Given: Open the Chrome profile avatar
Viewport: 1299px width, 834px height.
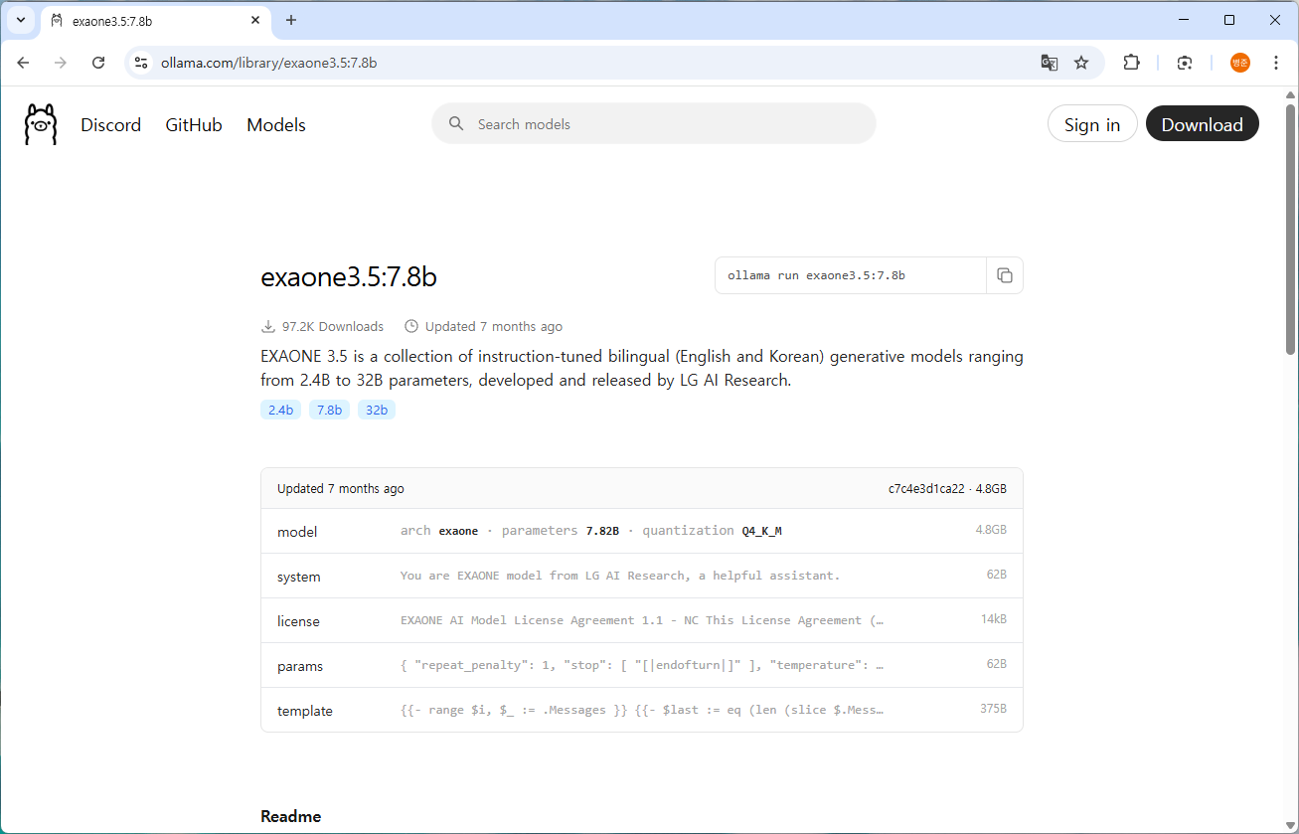Looking at the screenshot, I should pyautogui.click(x=1240, y=63).
